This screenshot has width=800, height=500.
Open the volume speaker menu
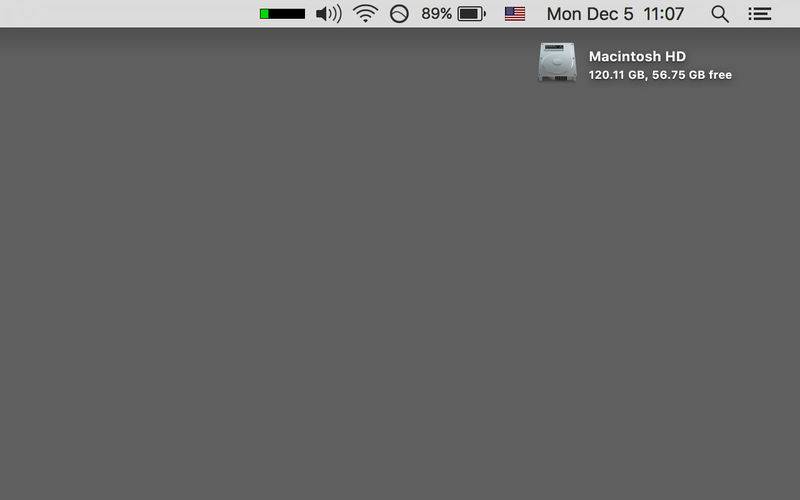tap(329, 14)
